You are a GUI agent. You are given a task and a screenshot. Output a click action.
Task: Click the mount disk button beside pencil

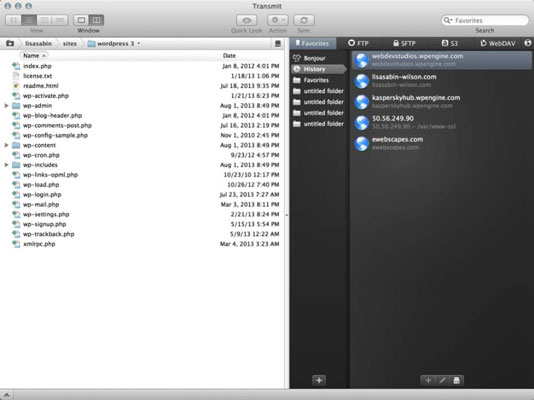(x=456, y=380)
